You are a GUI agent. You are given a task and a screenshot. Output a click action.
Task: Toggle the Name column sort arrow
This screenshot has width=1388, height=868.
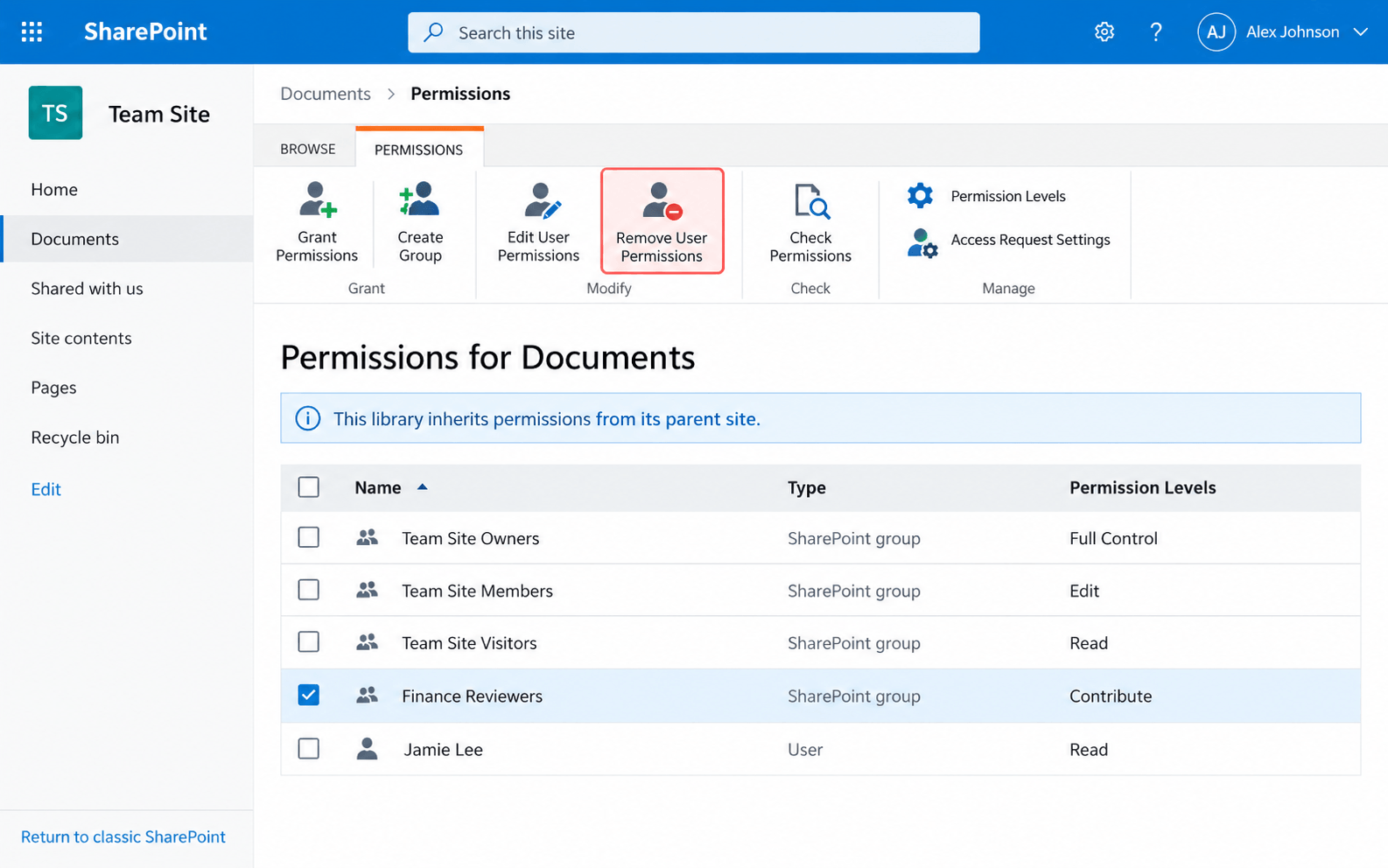click(423, 487)
